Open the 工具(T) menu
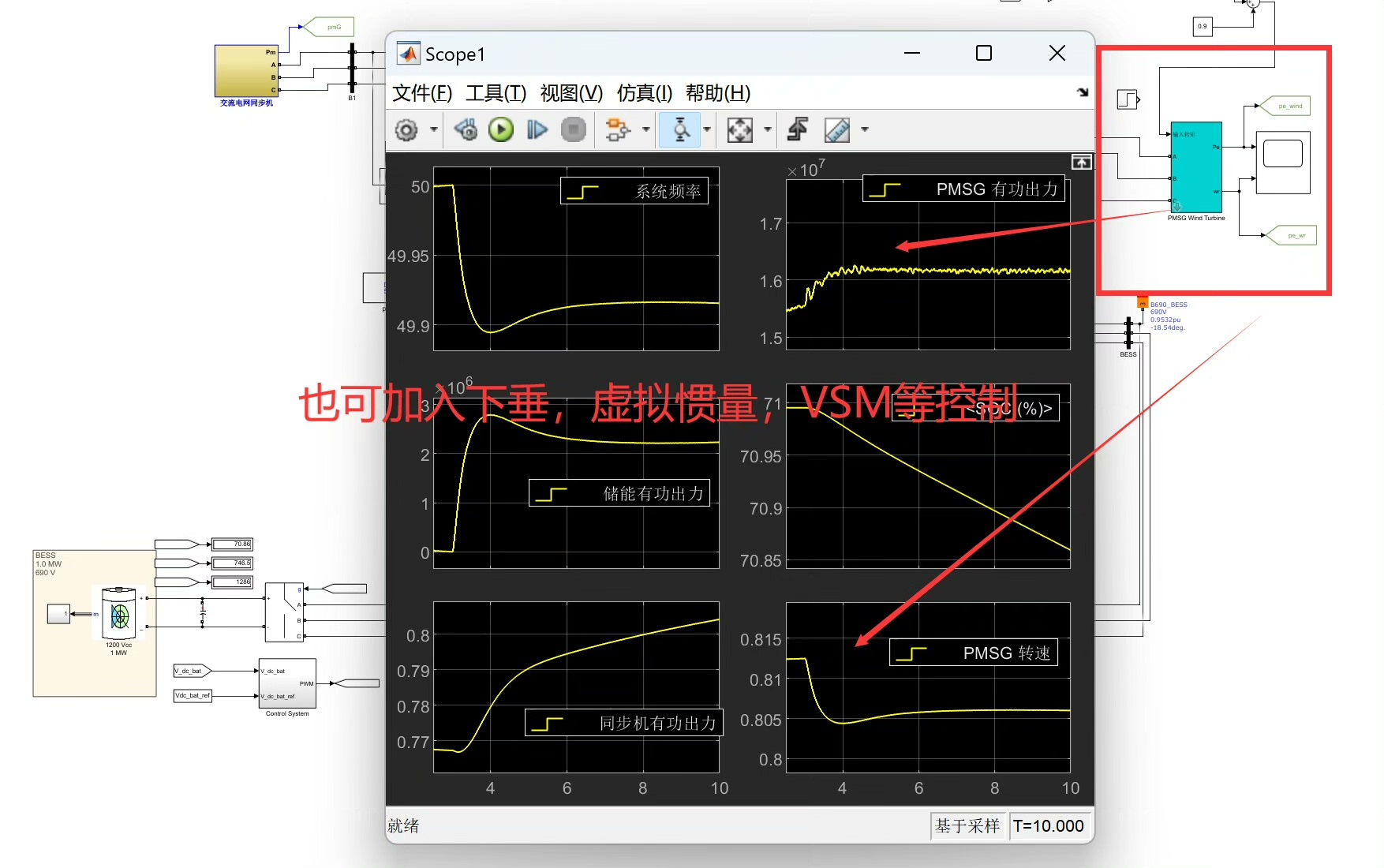The width and height of the screenshot is (1384, 868). [x=496, y=93]
